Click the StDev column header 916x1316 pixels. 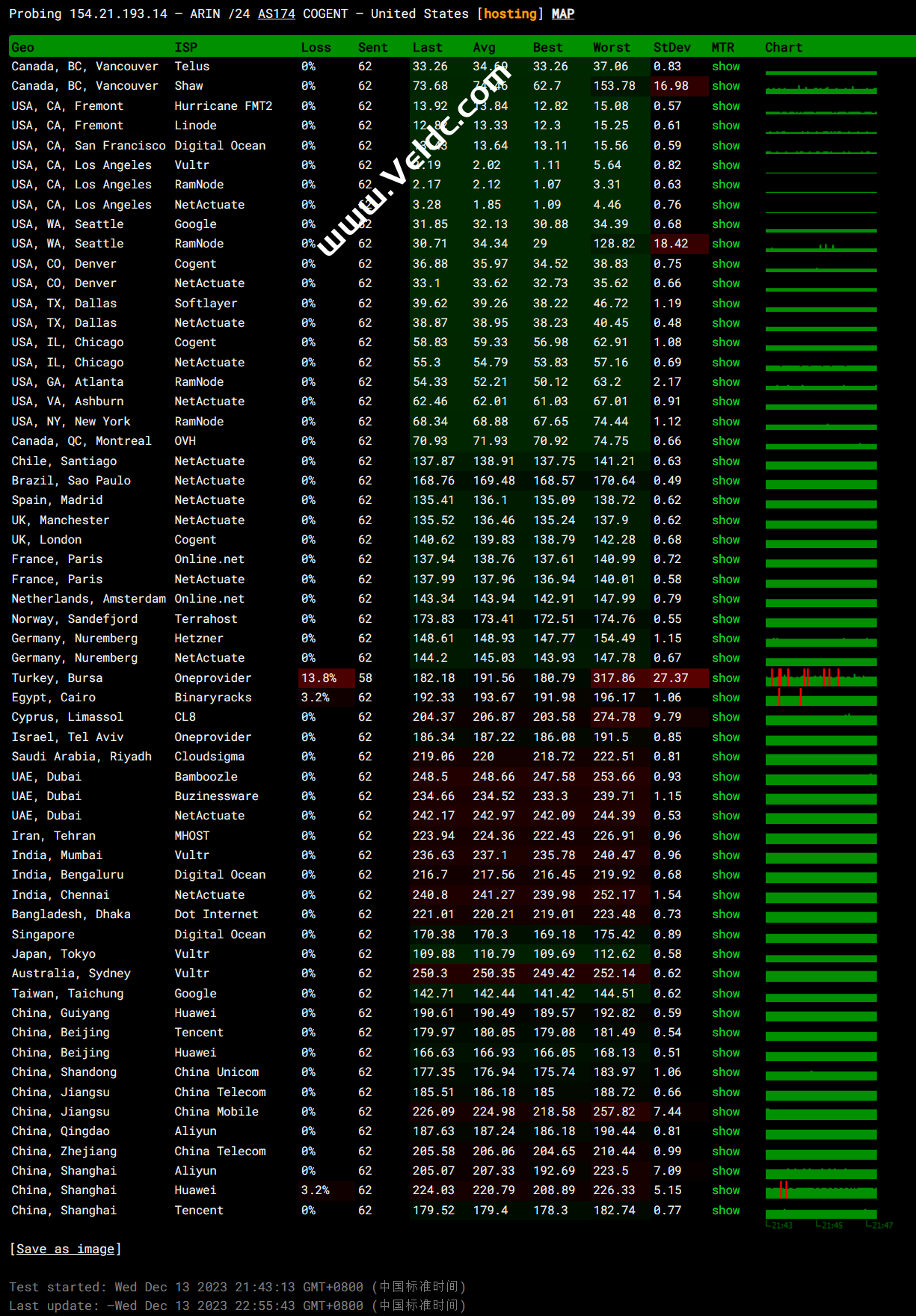(x=671, y=47)
